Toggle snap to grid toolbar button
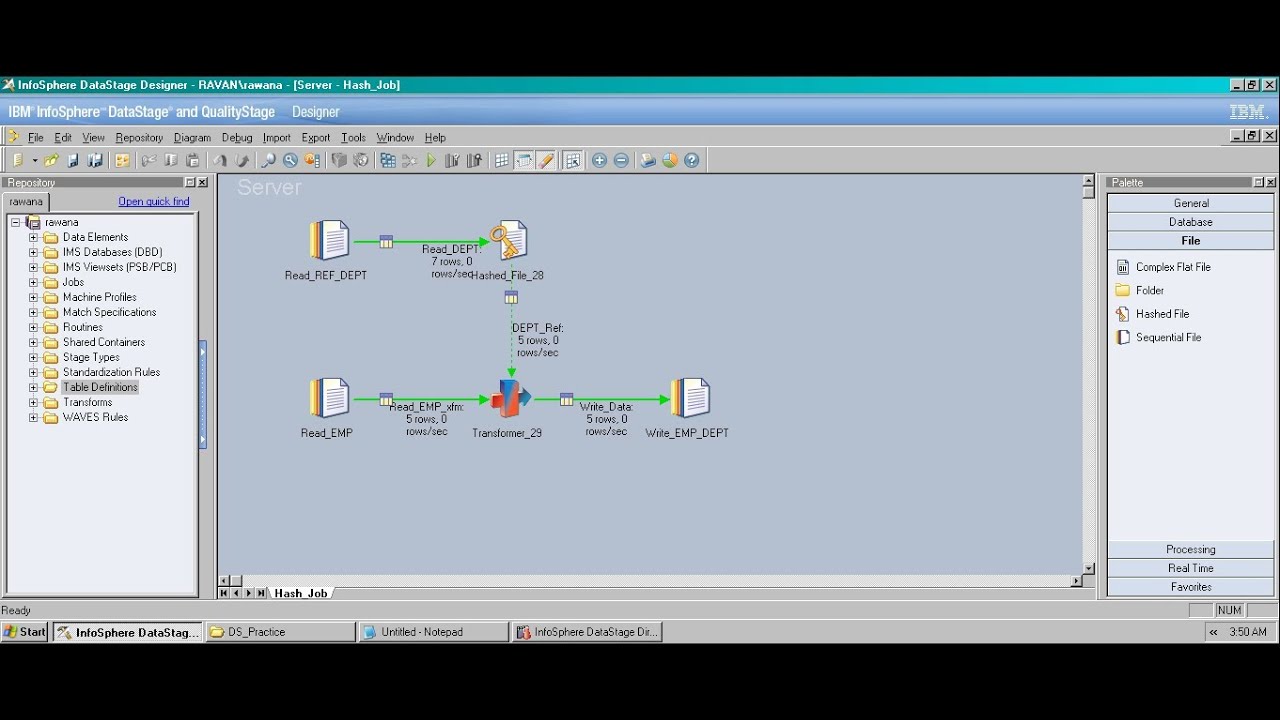 pos(573,160)
